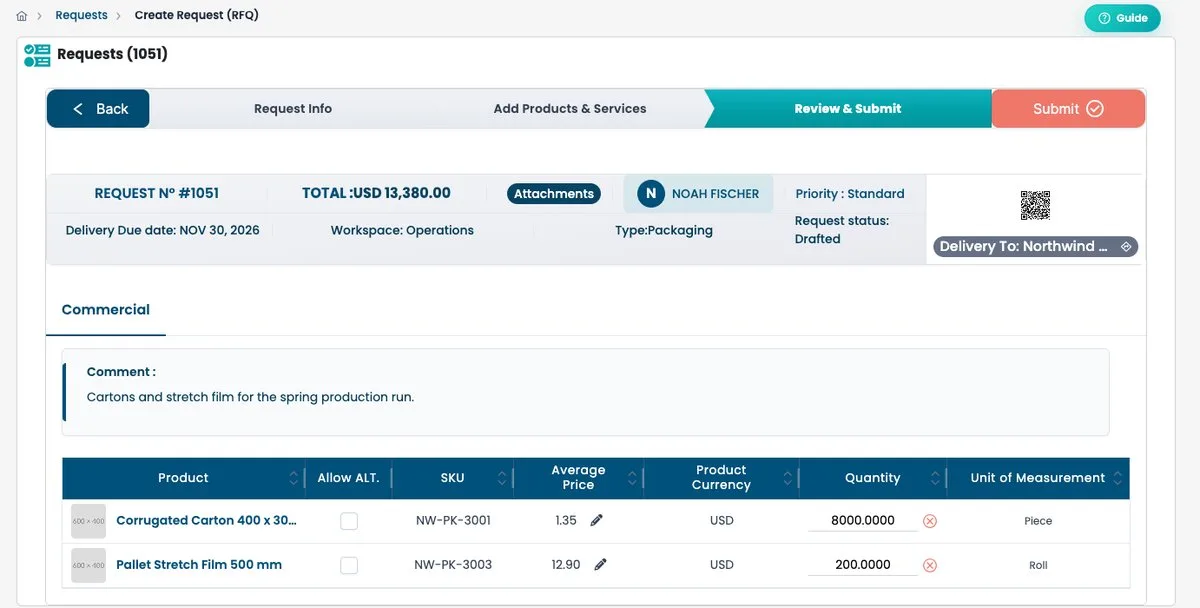Click the comment about Cartons and stretch film
This screenshot has height=608, width=1200.
tap(250, 397)
